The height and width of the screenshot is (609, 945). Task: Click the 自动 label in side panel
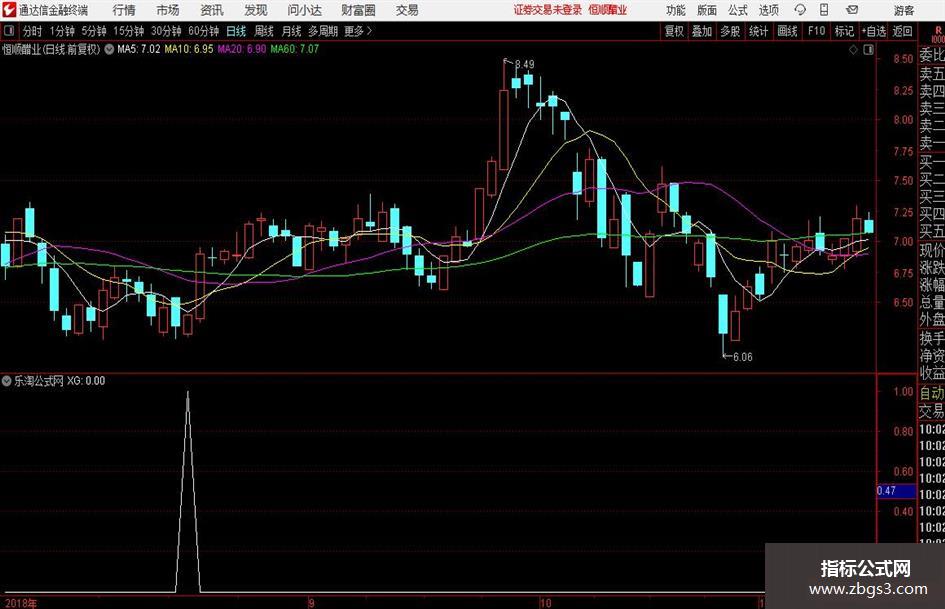click(x=932, y=393)
